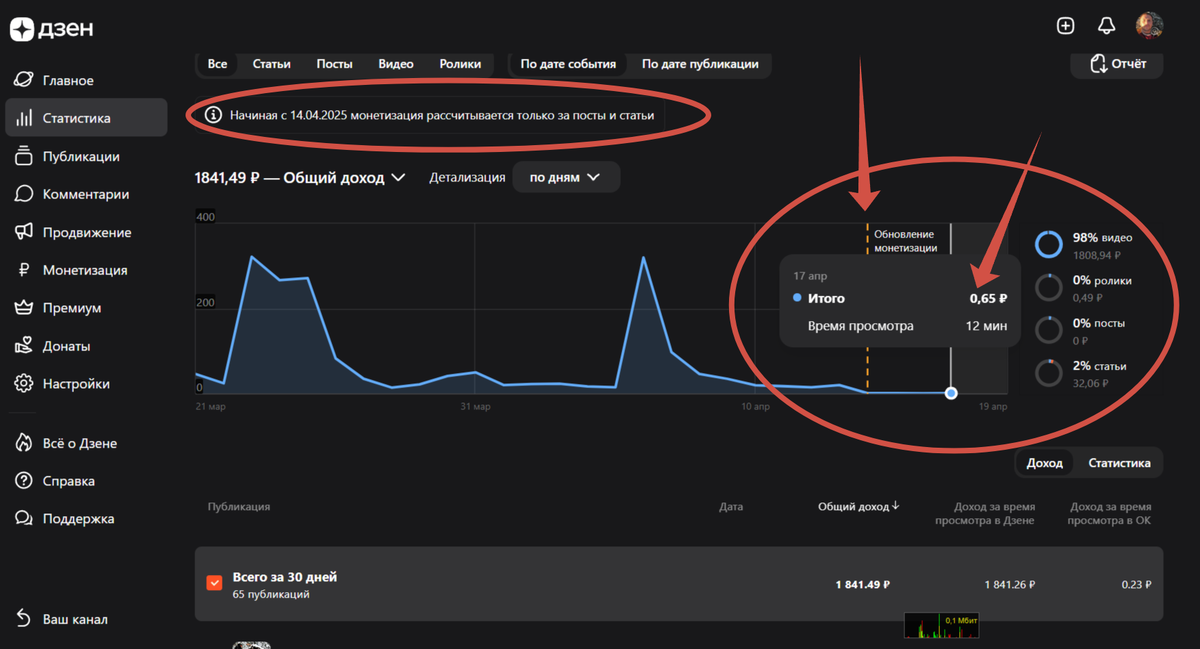This screenshot has width=1200, height=649.
Task: Open Комментарии in the sidebar
Action: (x=86, y=194)
